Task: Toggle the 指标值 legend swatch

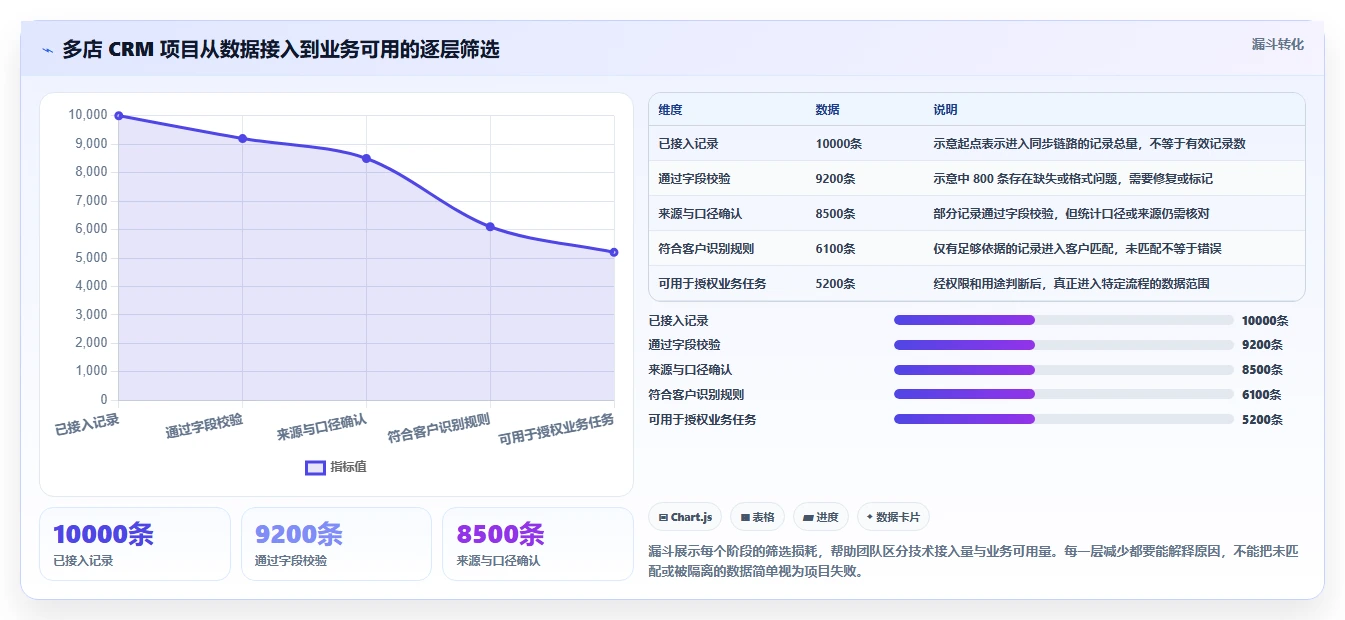Action: coord(315,467)
